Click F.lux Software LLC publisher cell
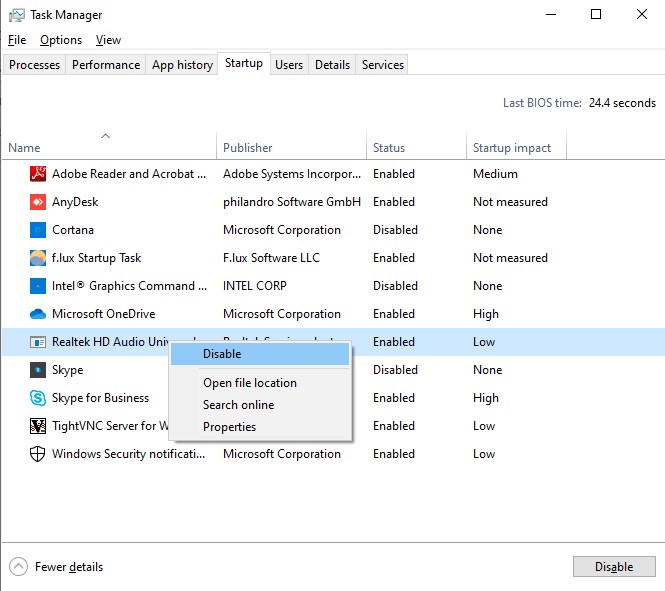The height and width of the screenshot is (591, 665). (x=271, y=258)
